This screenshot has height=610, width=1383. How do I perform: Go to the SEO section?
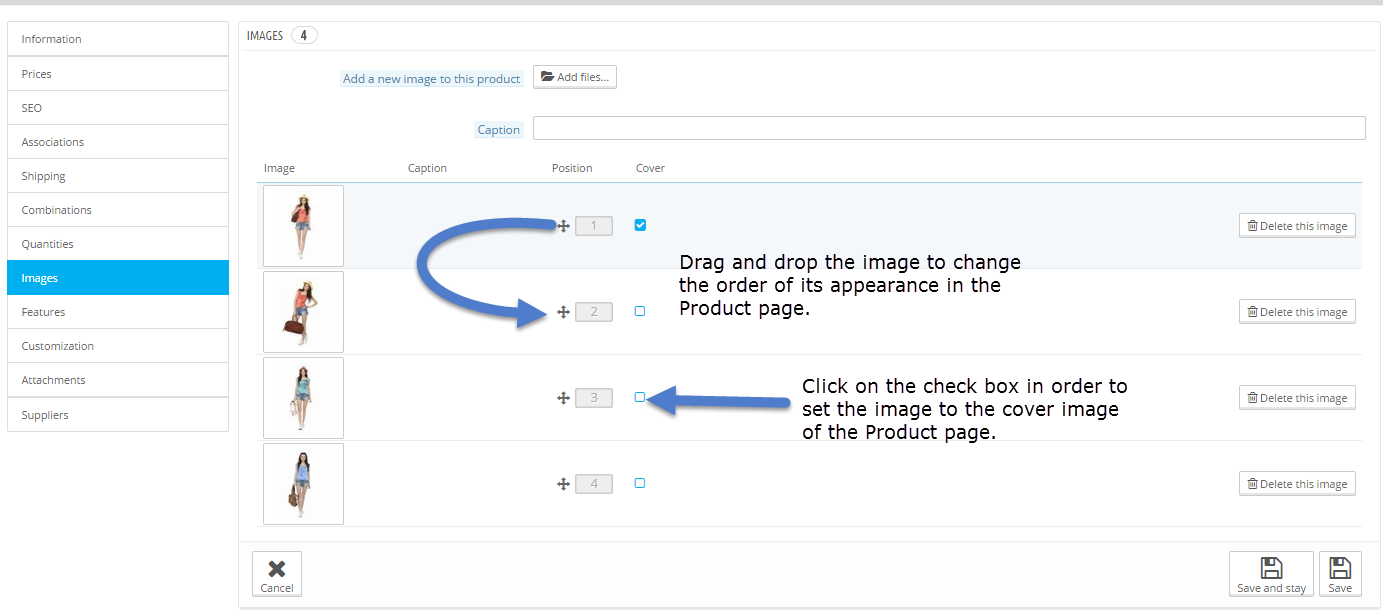pos(118,108)
